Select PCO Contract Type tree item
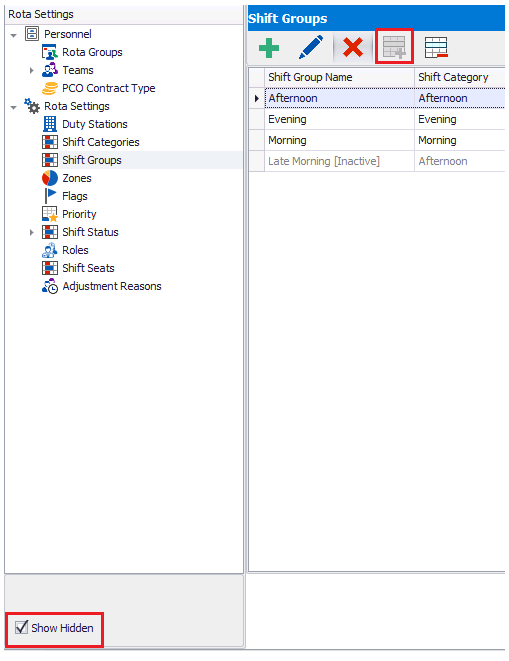The width and height of the screenshot is (509, 661). (x=109, y=88)
